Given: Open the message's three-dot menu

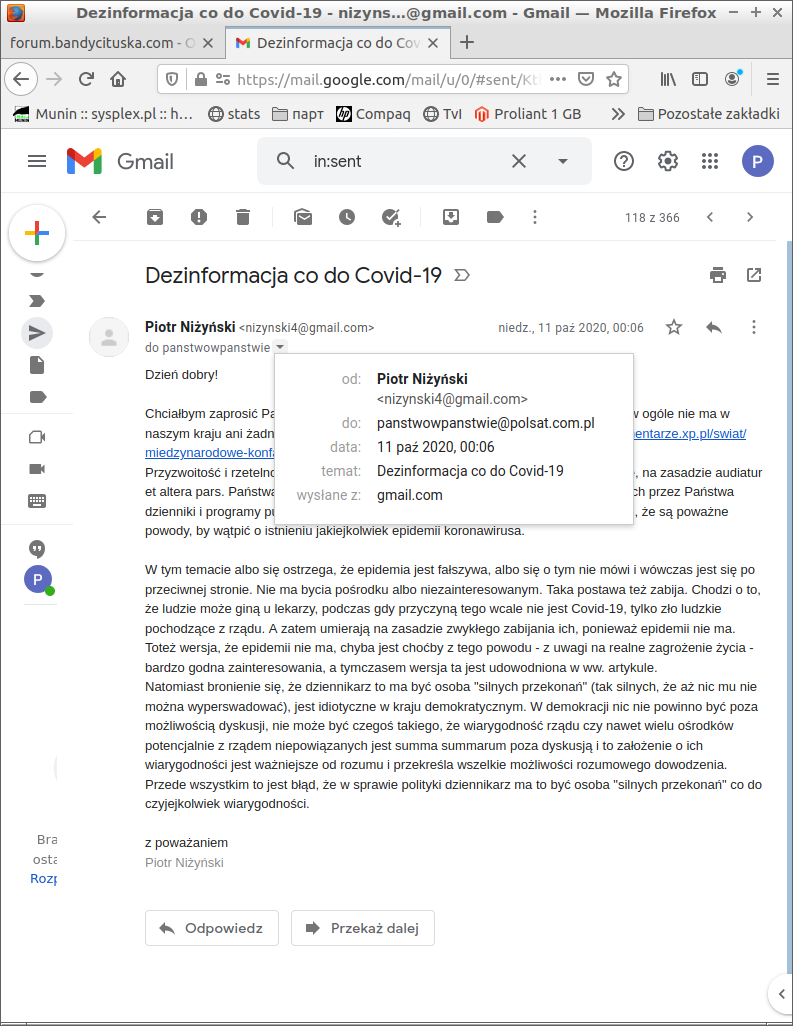Looking at the screenshot, I should click(x=754, y=327).
